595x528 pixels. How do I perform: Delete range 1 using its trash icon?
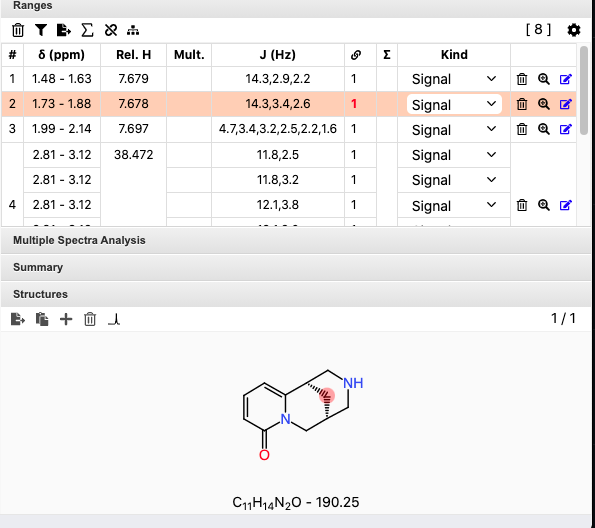pyautogui.click(x=522, y=79)
